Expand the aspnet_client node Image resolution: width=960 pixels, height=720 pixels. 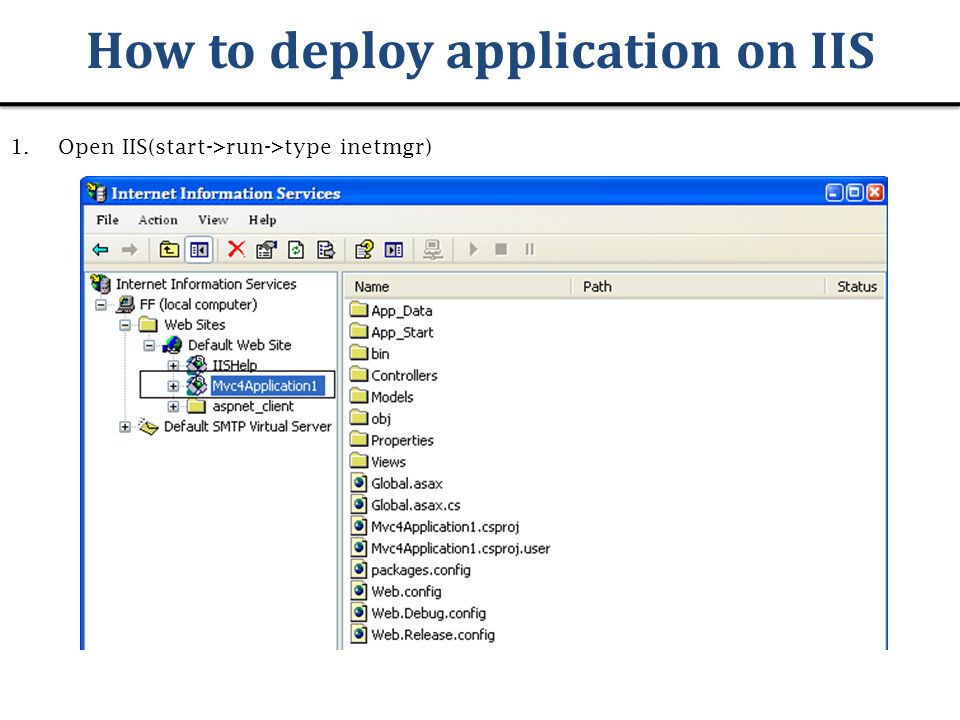(173, 407)
